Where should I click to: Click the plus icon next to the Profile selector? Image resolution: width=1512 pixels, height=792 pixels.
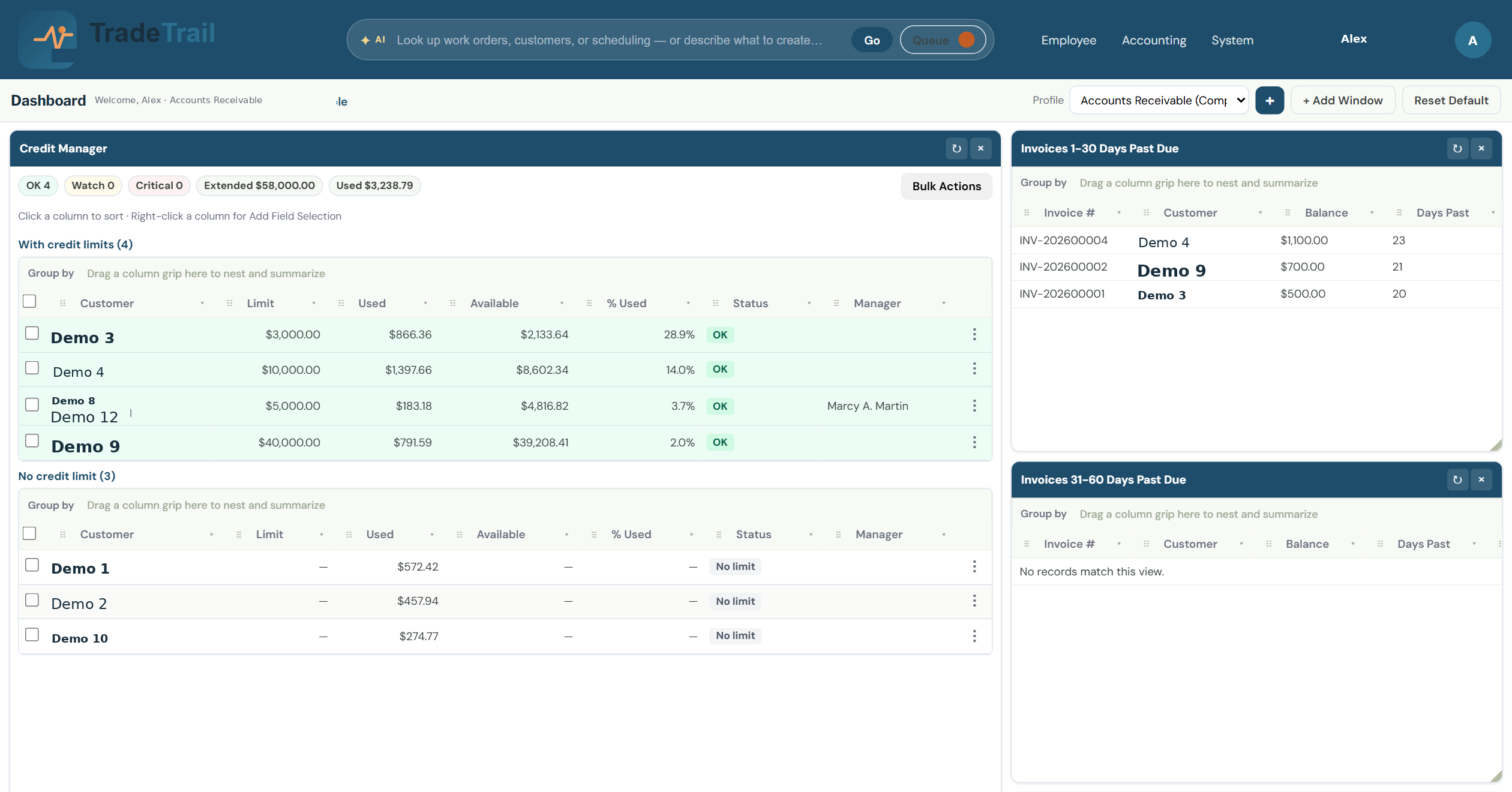[x=1270, y=100]
